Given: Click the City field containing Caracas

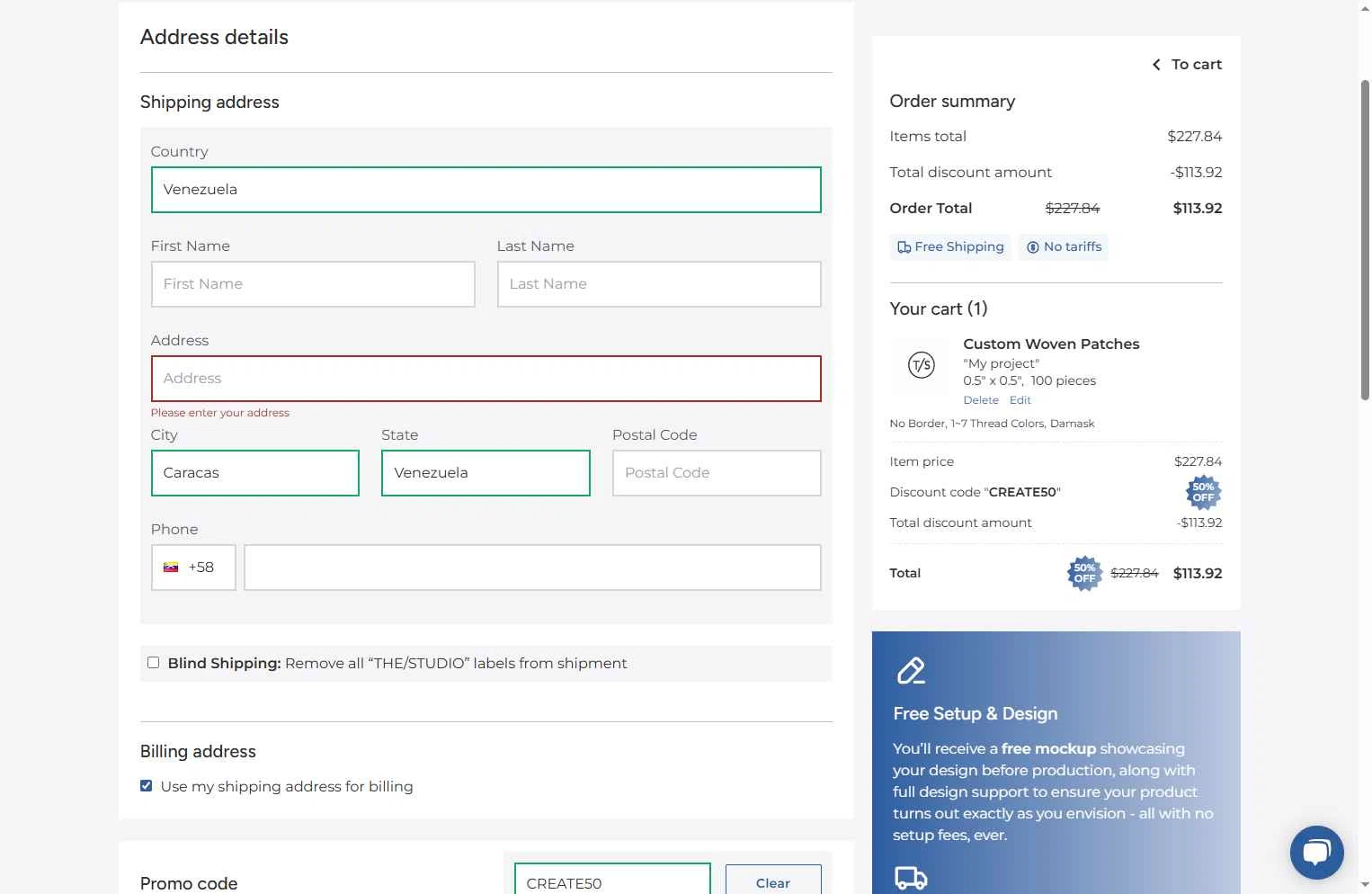Looking at the screenshot, I should pyautogui.click(x=255, y=473).
